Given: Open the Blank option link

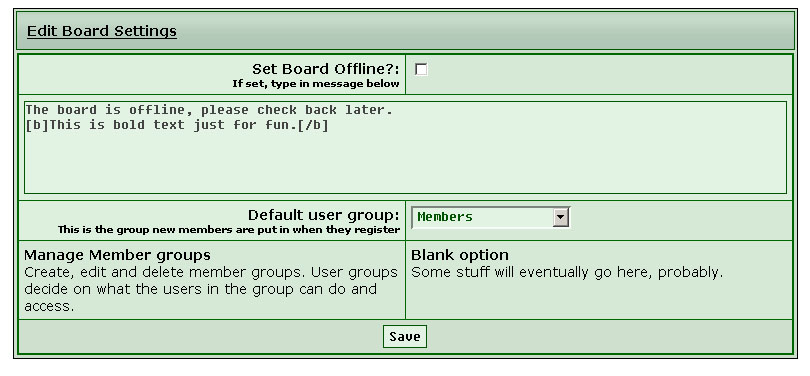Looking at the screenshot, I should click(460, 255).
